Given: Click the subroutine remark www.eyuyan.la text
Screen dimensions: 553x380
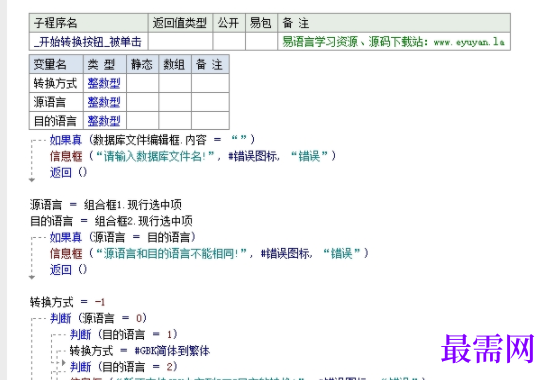Looking at the screenshot, I should 469,42.
